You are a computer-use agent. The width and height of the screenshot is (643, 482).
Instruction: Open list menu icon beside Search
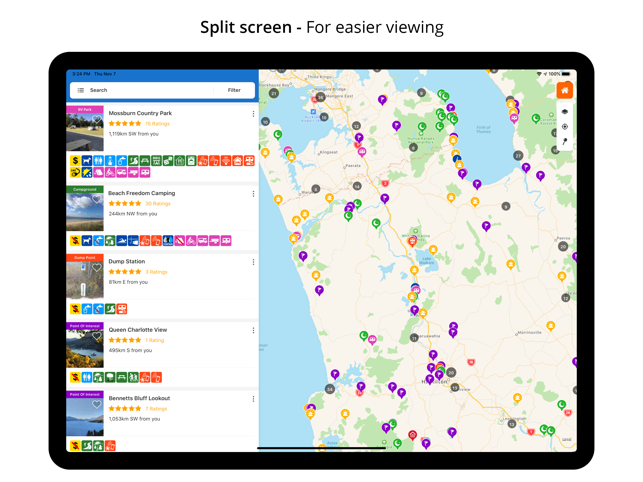point(81,90)
